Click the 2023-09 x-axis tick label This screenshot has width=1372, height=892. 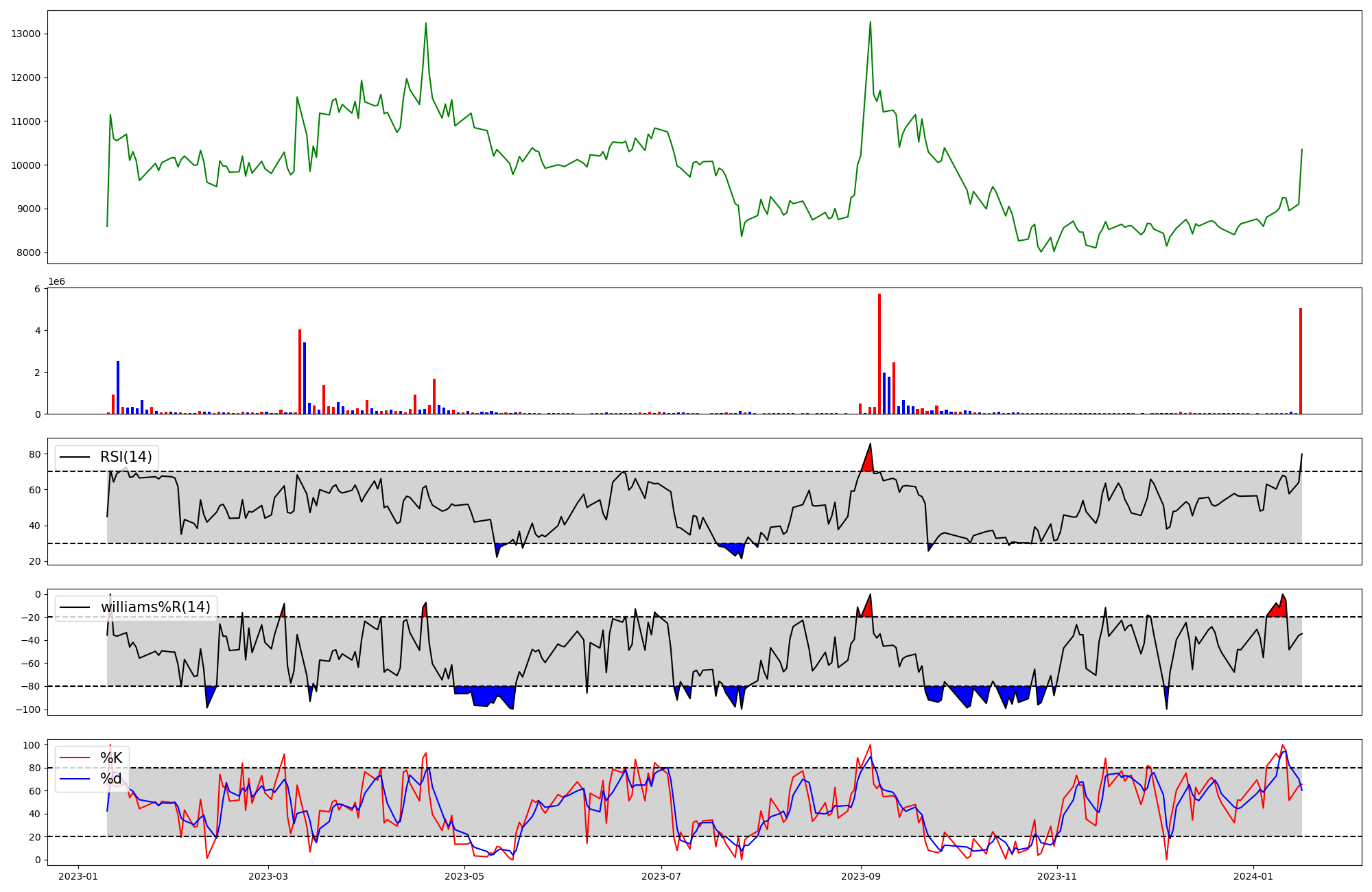(860, 876)
